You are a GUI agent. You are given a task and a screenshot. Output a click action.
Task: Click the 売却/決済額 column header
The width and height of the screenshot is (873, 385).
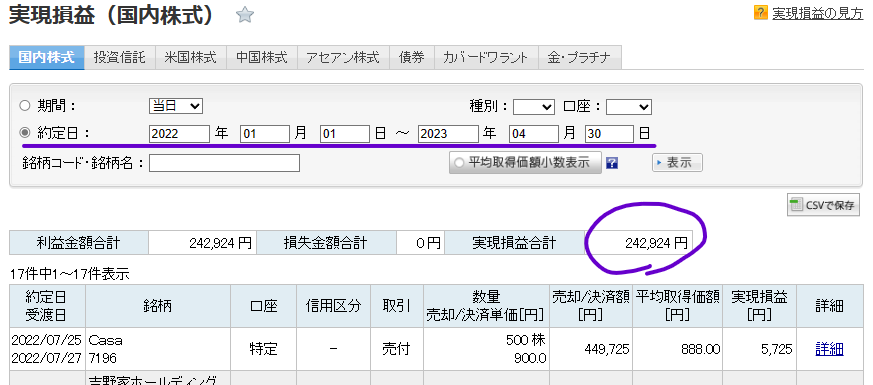tap(591, 306)
